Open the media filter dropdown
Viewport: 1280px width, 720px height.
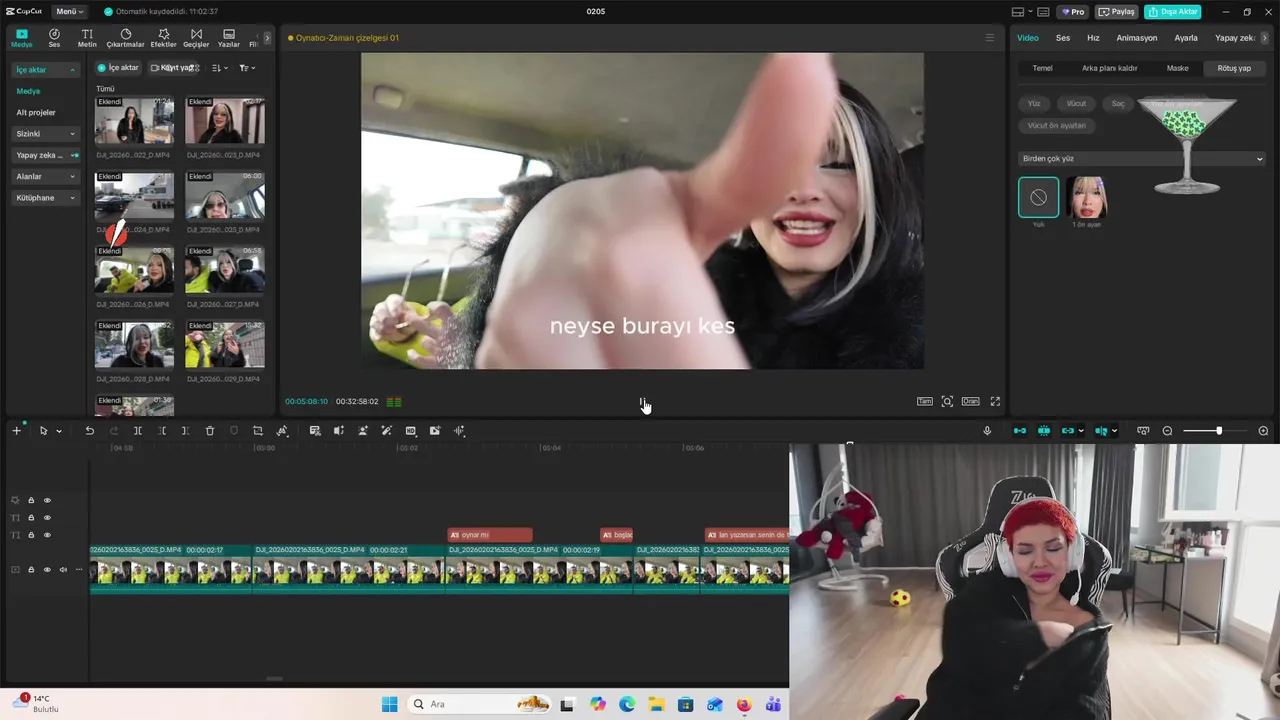247,68
